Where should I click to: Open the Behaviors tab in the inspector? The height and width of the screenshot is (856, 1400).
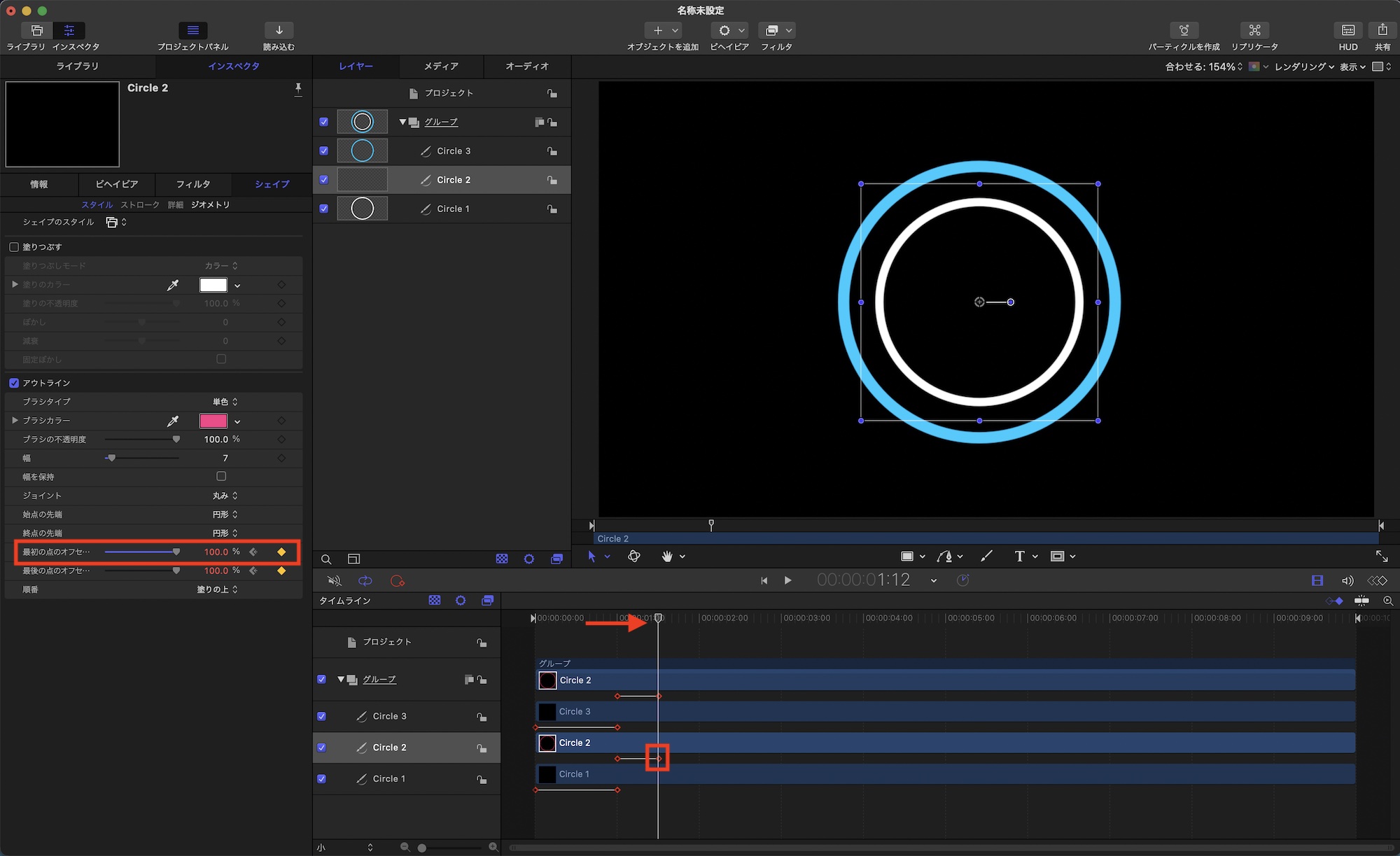116,184
